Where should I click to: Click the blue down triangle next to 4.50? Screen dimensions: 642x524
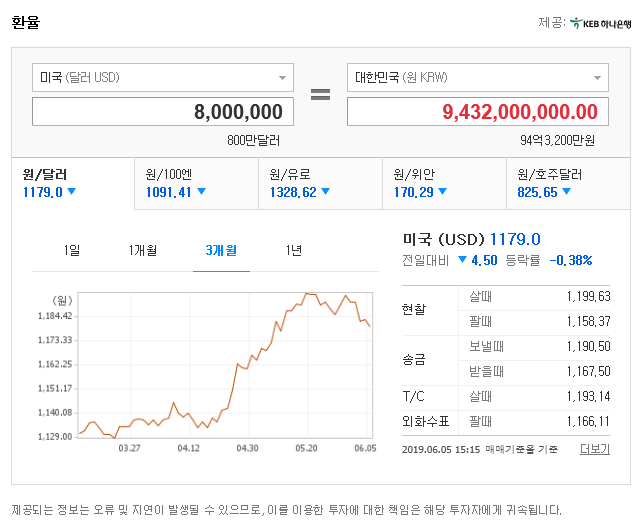click(461, 260)
